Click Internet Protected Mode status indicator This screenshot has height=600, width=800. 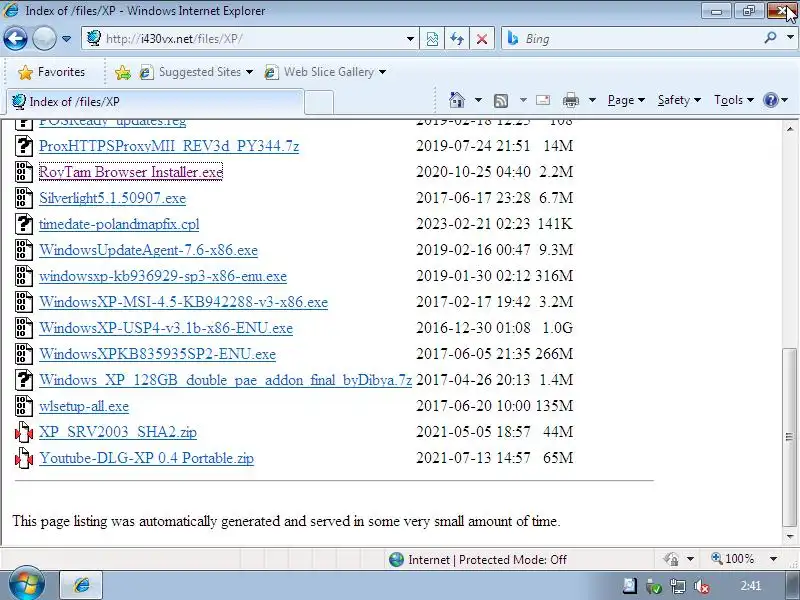point(478,560)
